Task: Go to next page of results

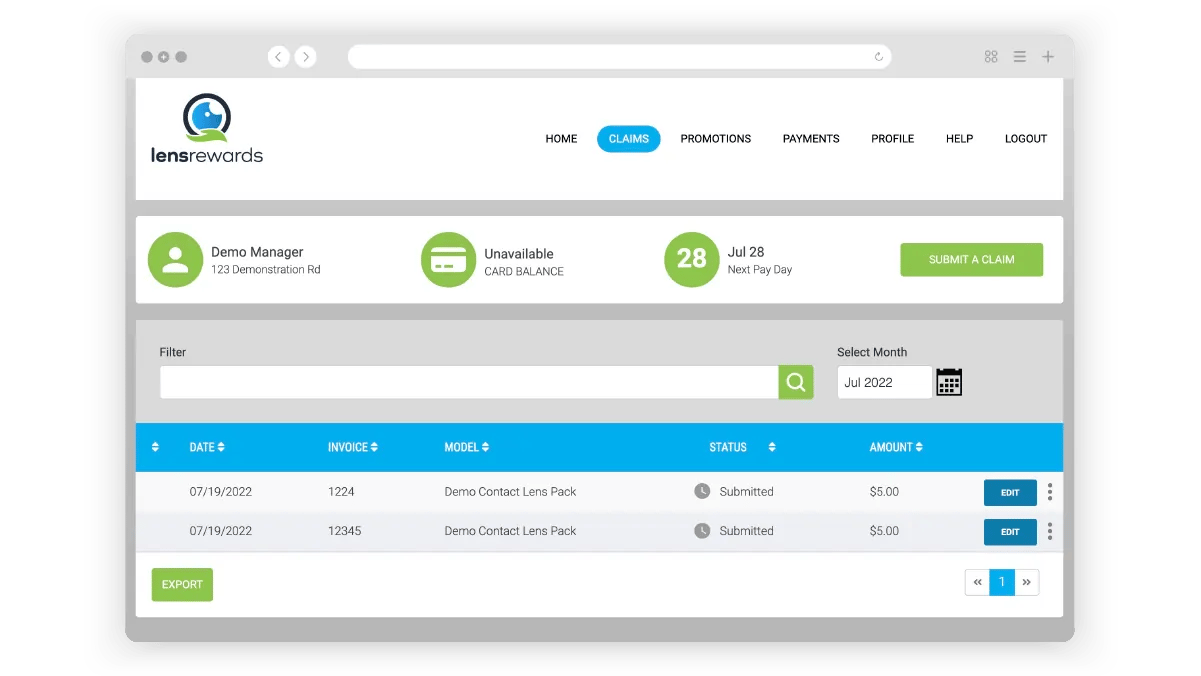Action: click(x=1027, y=582)
